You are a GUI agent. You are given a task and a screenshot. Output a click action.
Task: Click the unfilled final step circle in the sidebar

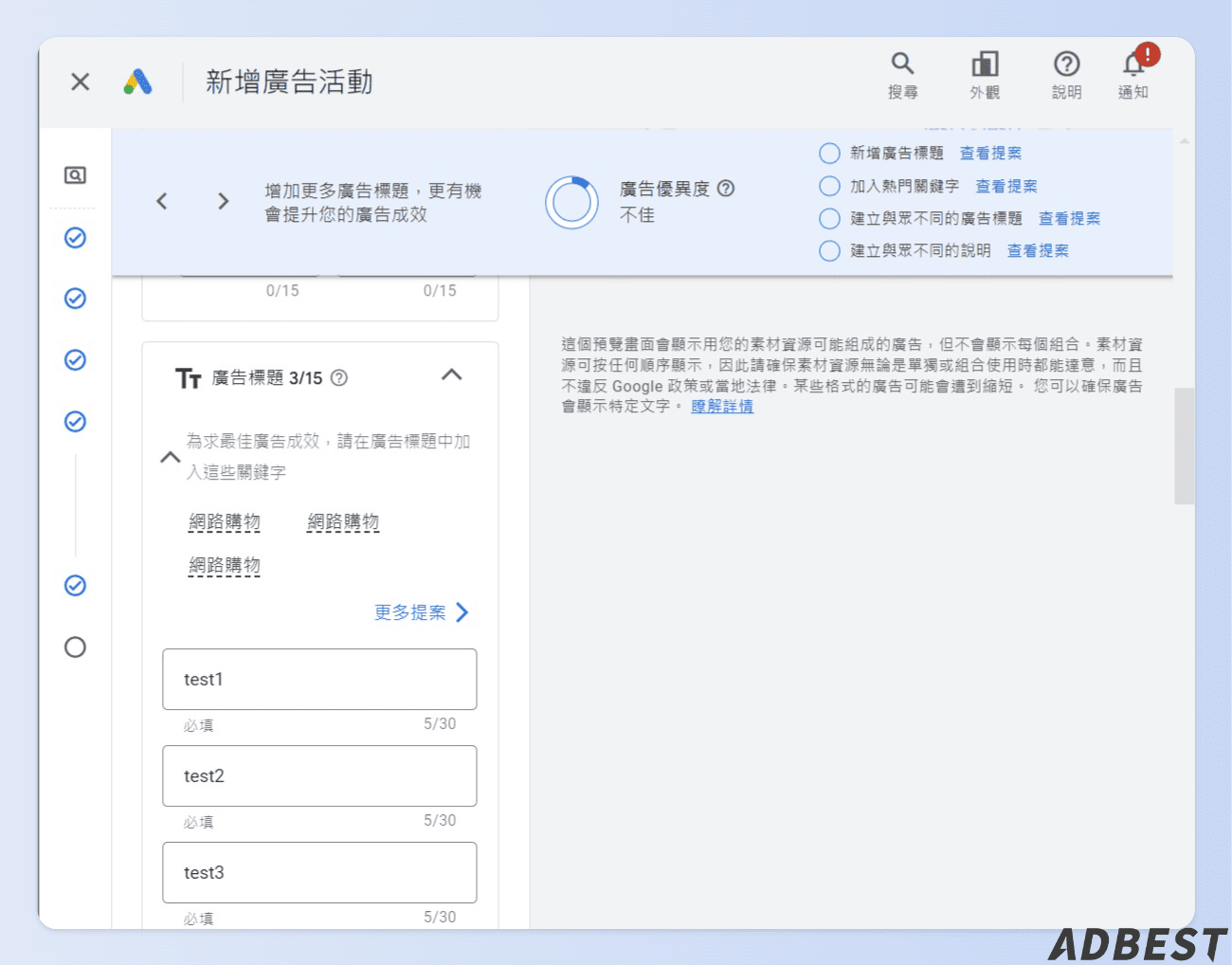coord(75,647)
